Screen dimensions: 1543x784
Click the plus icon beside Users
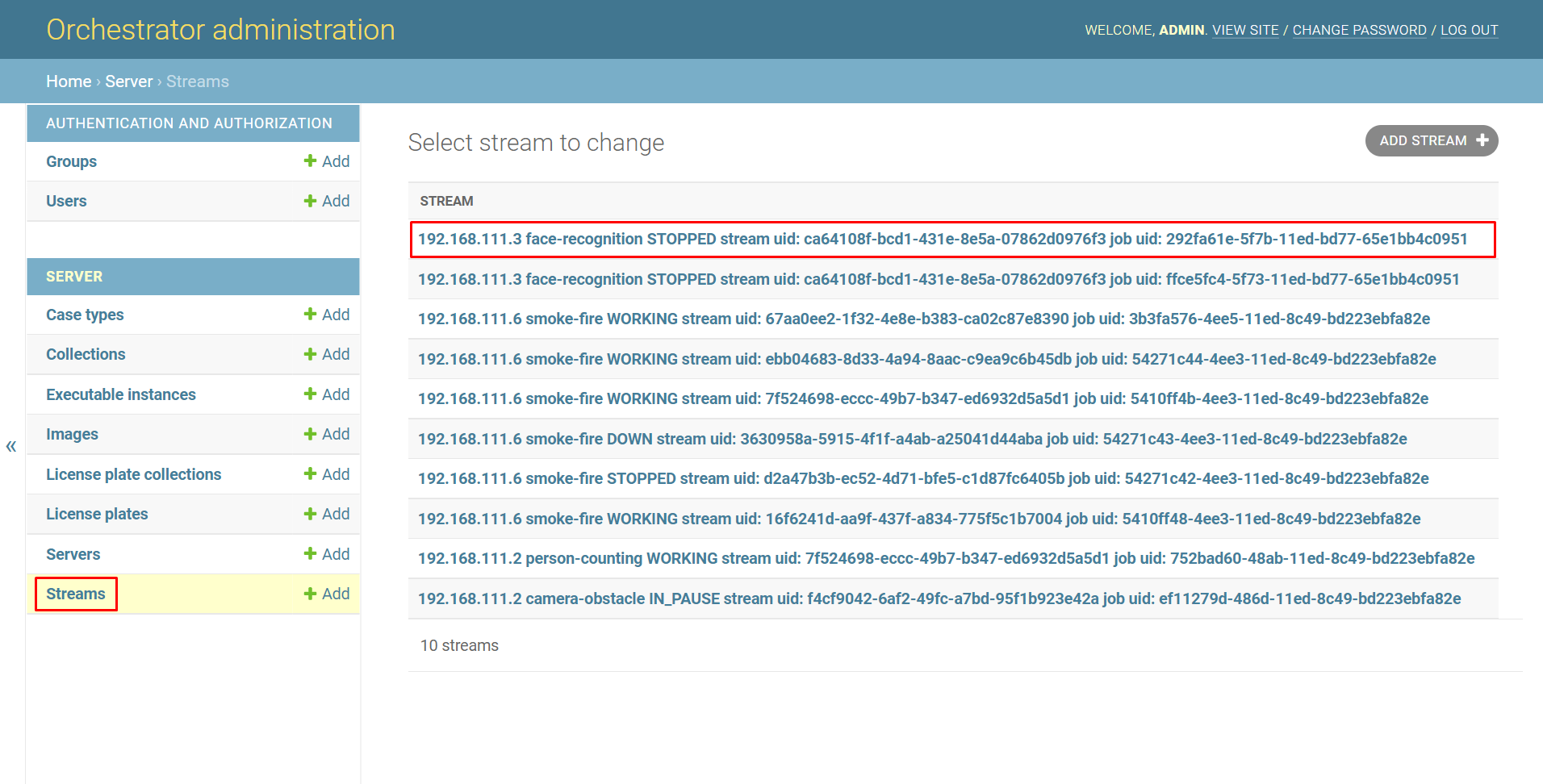[310, 201]
